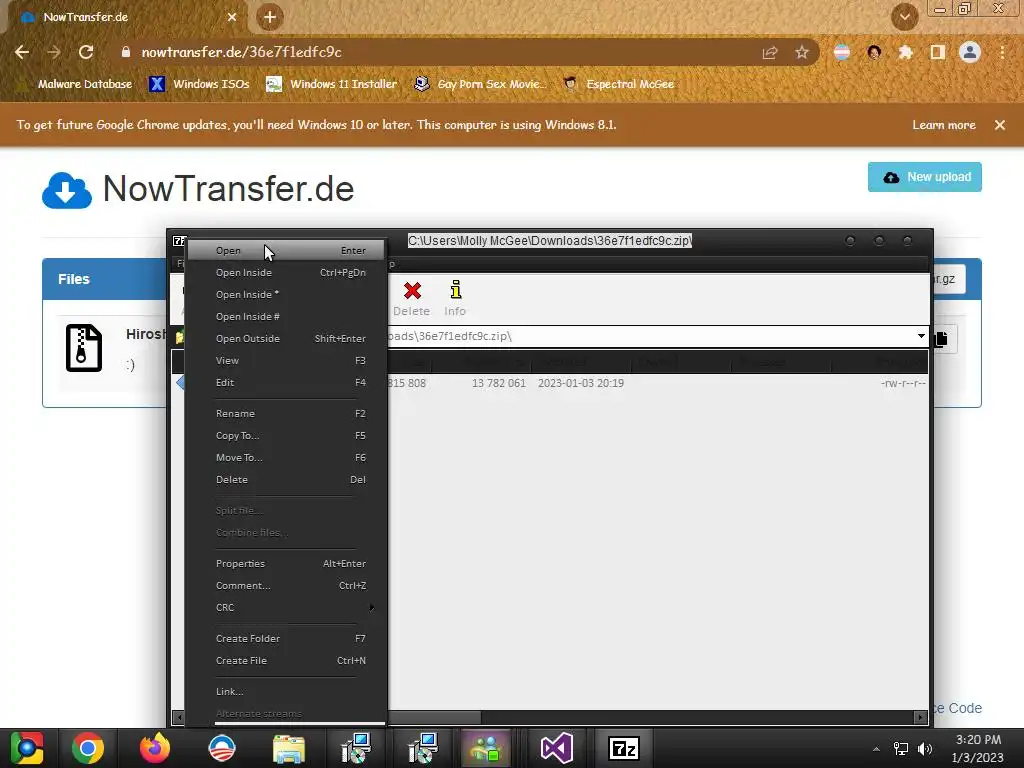Viewport: 1024px width, 768px height.
Task: Select Open Inside * menu entry
Action: pos(286,295)
